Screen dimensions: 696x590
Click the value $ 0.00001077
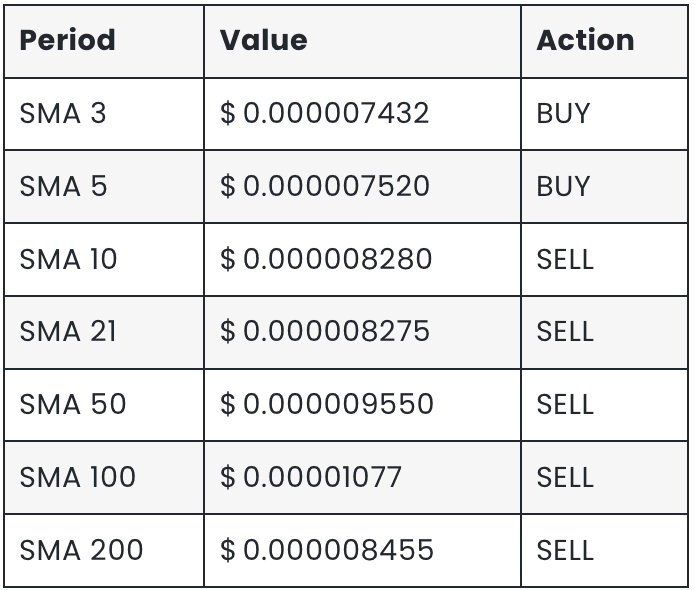point(310,477)
